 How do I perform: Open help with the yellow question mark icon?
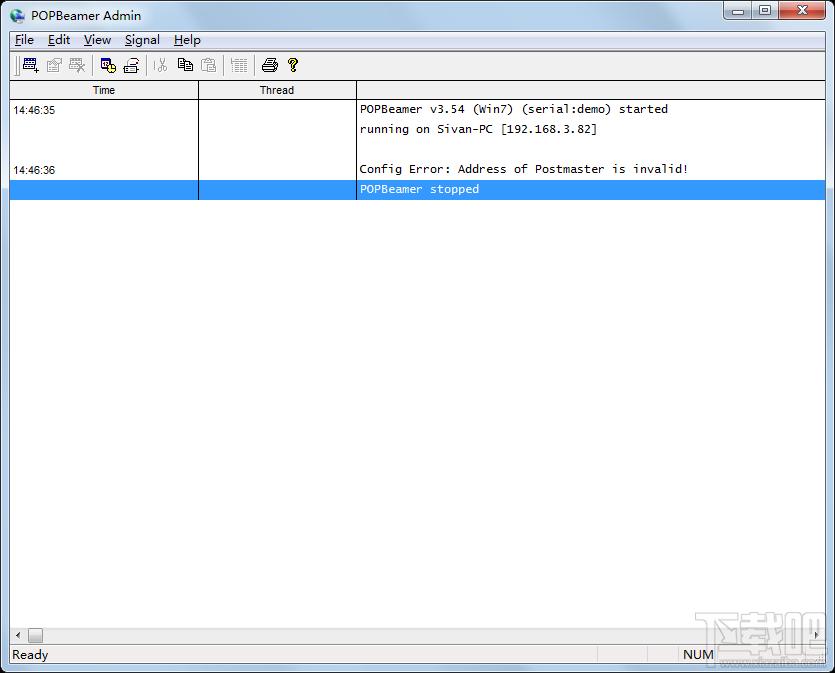tap(293, 65)
